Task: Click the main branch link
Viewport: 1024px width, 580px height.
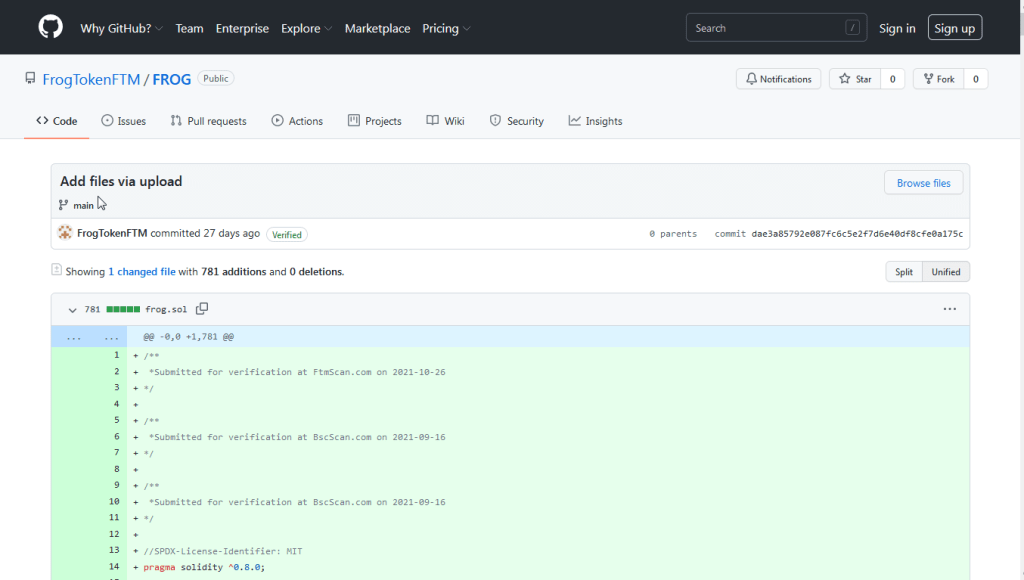Action: 83,205
